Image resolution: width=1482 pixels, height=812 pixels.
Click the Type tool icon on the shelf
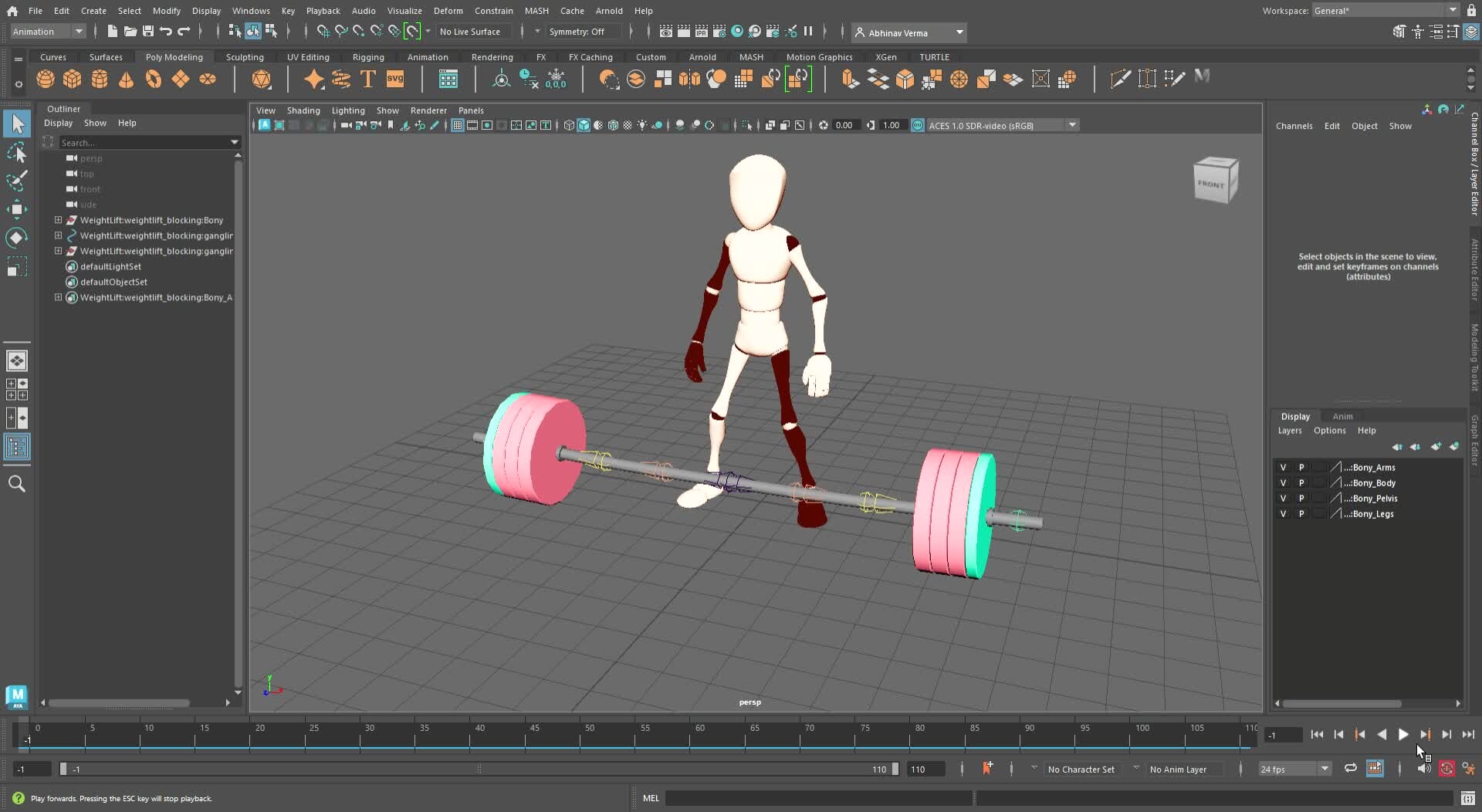367,79
